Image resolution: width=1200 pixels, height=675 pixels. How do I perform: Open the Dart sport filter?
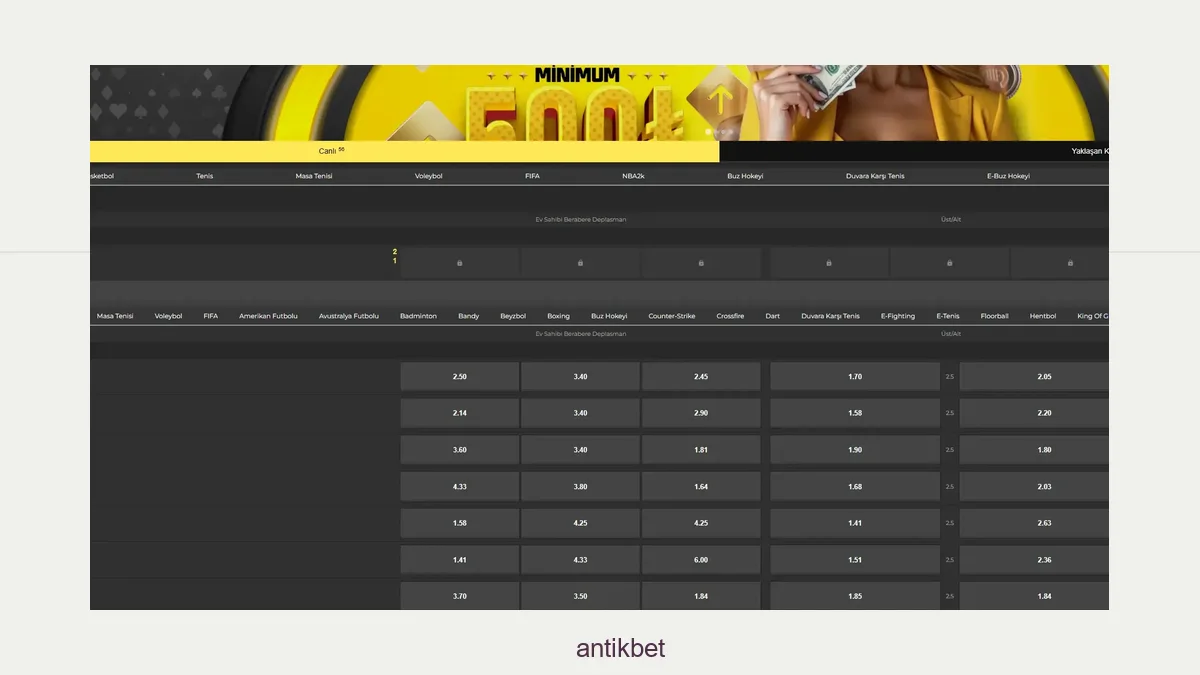pyautogui.click(x=772, y=316)
